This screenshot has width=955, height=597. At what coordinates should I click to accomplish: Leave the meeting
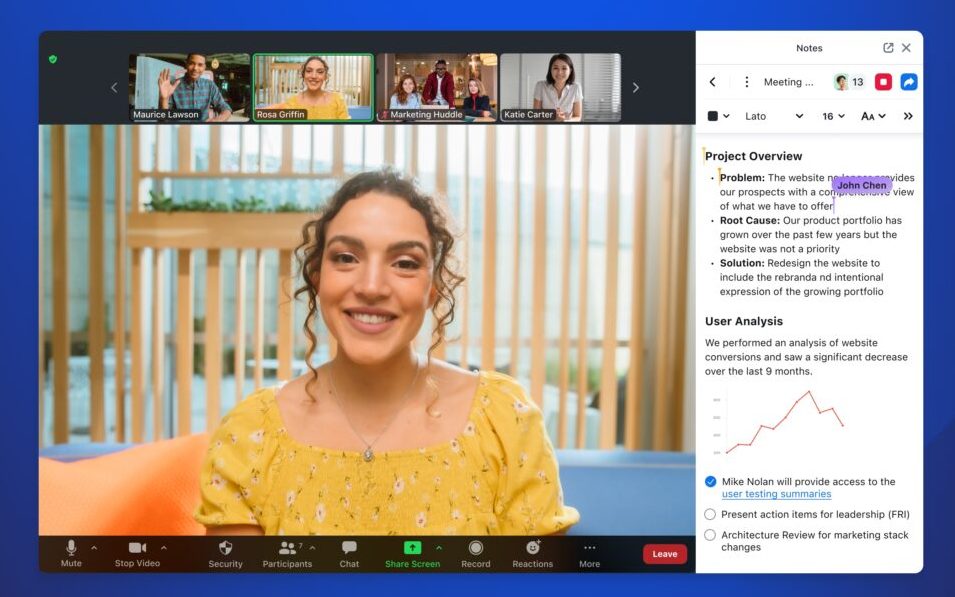tap(664, 554)
